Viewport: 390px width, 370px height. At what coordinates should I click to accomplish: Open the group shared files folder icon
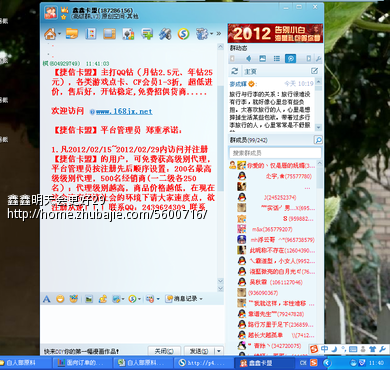[72, 34]
